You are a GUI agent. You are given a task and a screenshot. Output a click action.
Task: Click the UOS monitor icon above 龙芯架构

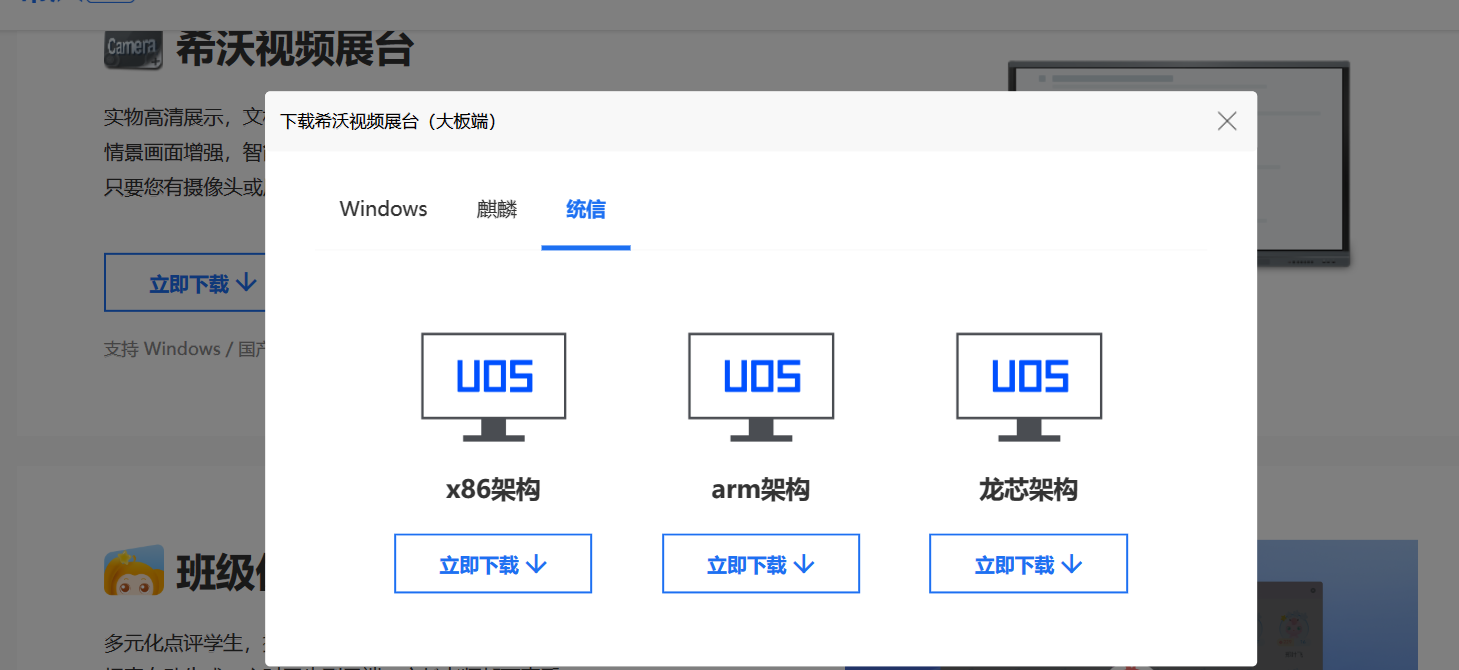pos(1029,386)
